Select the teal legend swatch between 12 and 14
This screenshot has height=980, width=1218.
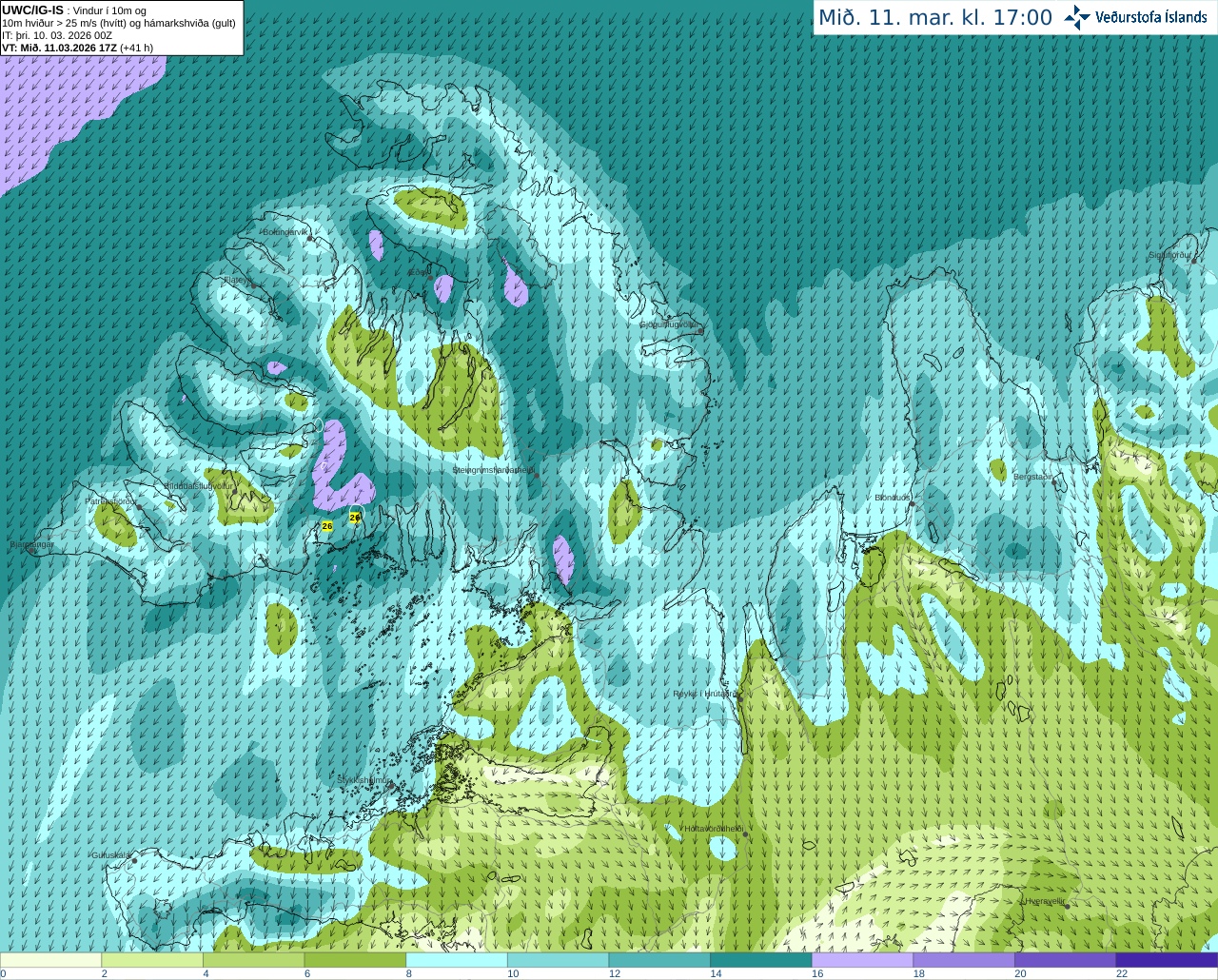(x=659, y=960)
